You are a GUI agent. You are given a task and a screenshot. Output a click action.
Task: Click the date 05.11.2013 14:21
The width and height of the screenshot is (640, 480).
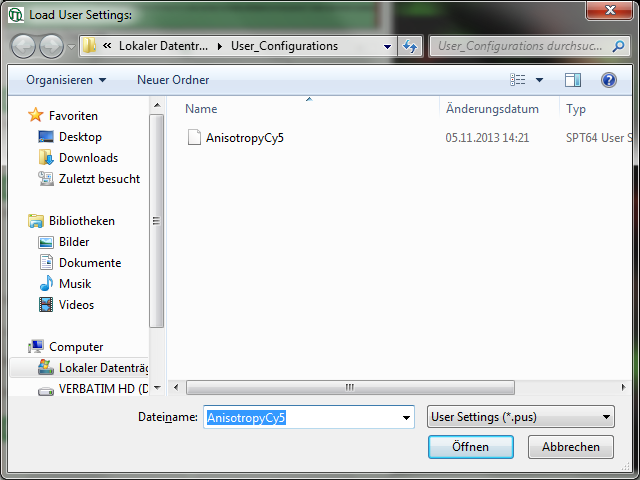(487, 138)
